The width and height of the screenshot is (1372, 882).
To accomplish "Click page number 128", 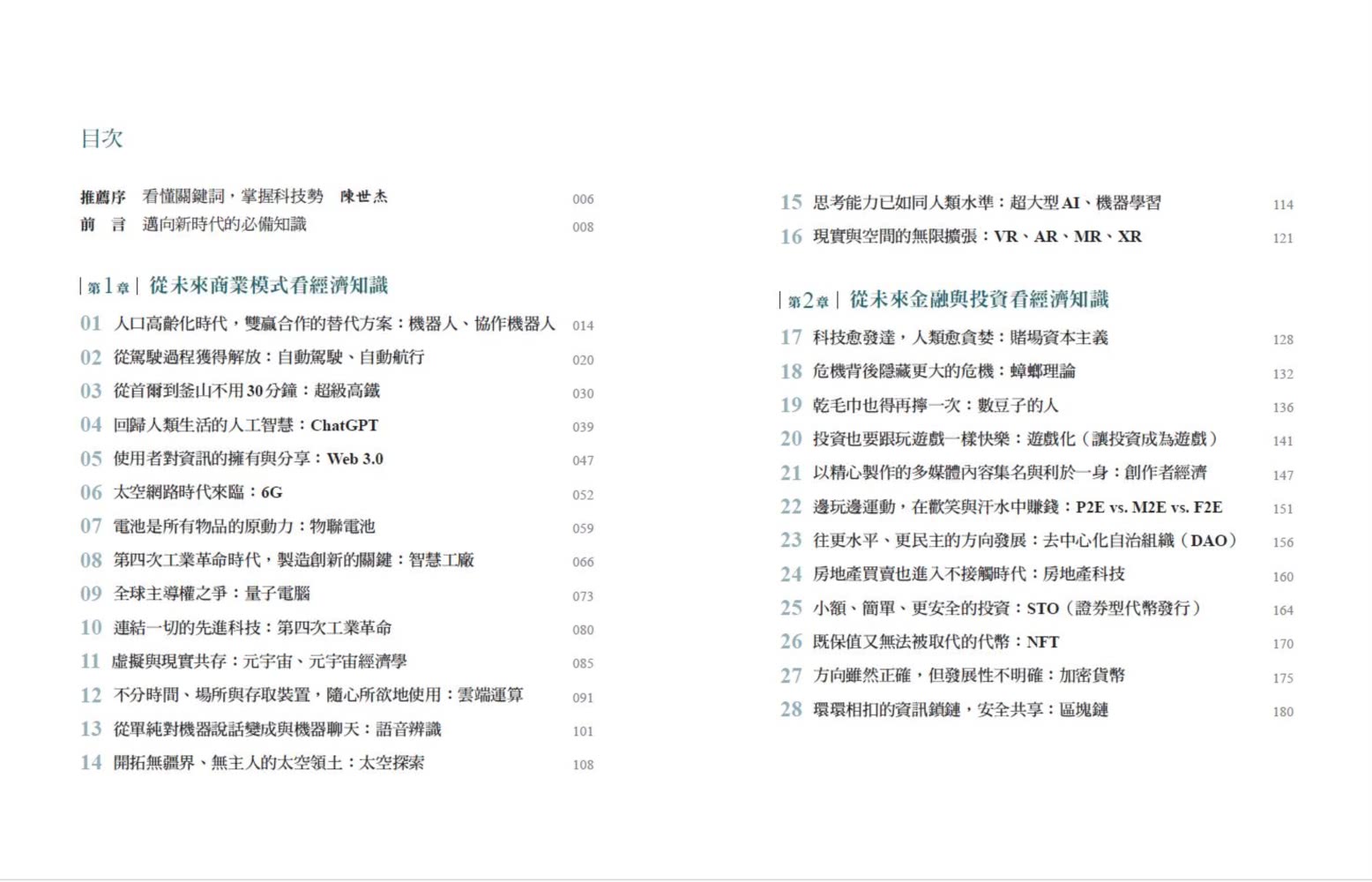I will (1283, 340).
